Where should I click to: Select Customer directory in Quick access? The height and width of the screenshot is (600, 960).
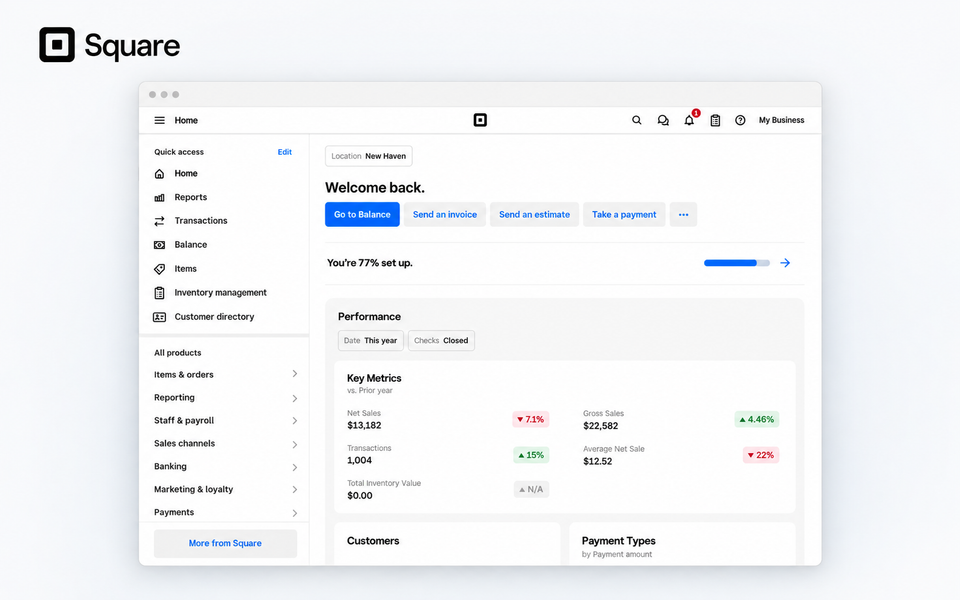[214, 317]
